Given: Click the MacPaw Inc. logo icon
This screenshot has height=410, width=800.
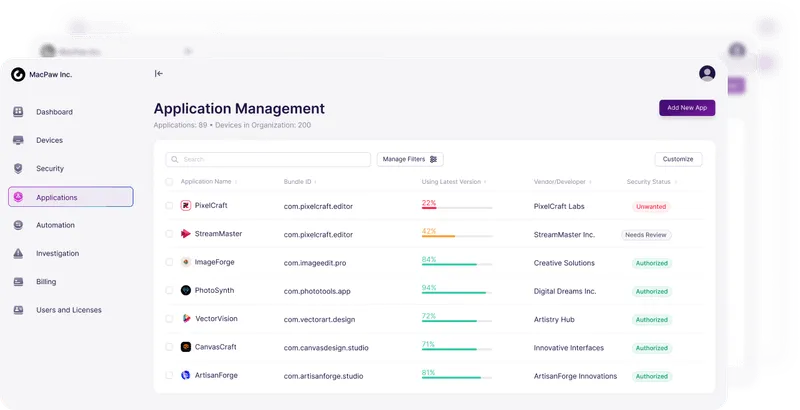Looking at the screenshot, I should tap(18, 74).
